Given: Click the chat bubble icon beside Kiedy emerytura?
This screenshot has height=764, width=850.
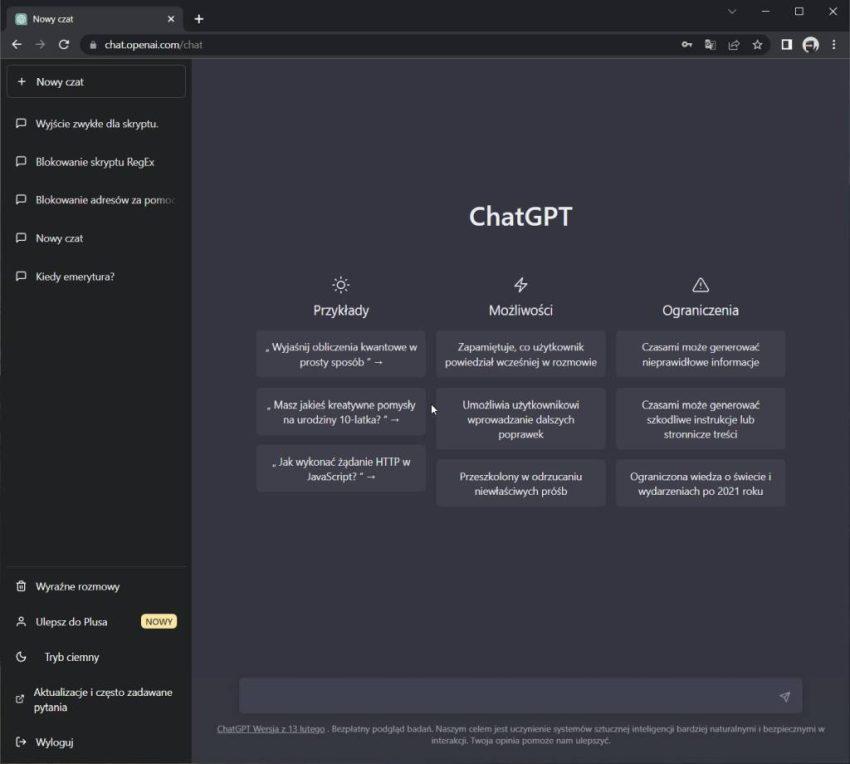Looking at the screenshot, I should tap(21, 276).
